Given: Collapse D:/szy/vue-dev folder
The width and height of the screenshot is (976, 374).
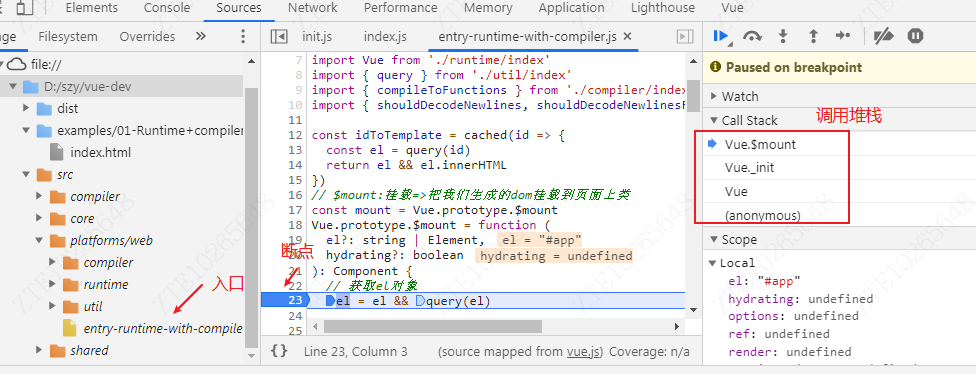Looking at the screenshot, I should 12,86.
